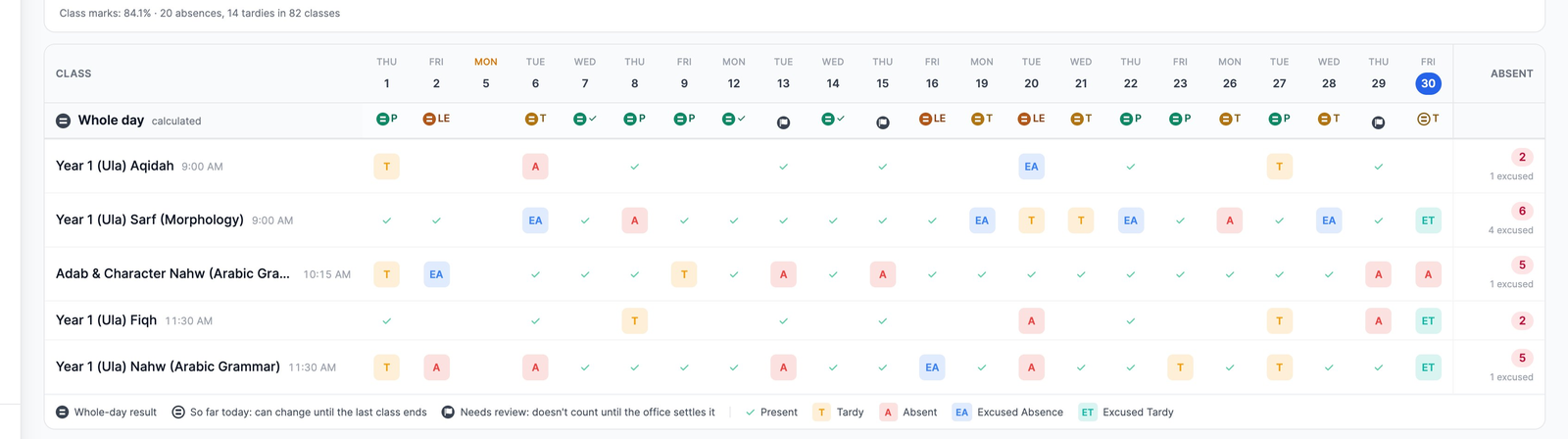The width and height of the screenshot is (1568, 439).
Task: Click the class marks summary text
Action: pyautogui.click(x=200, y=13)
